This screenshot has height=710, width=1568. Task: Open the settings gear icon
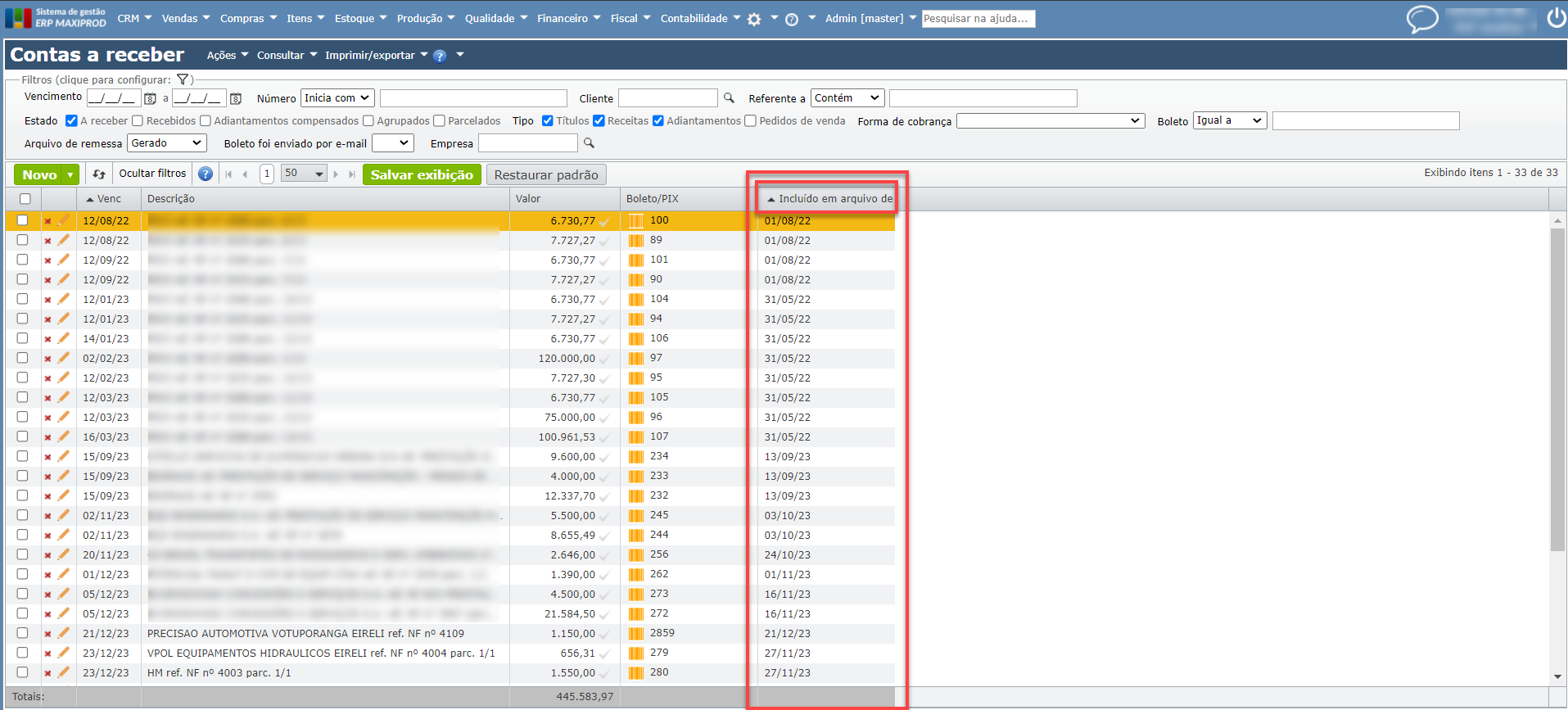(754, 19)
